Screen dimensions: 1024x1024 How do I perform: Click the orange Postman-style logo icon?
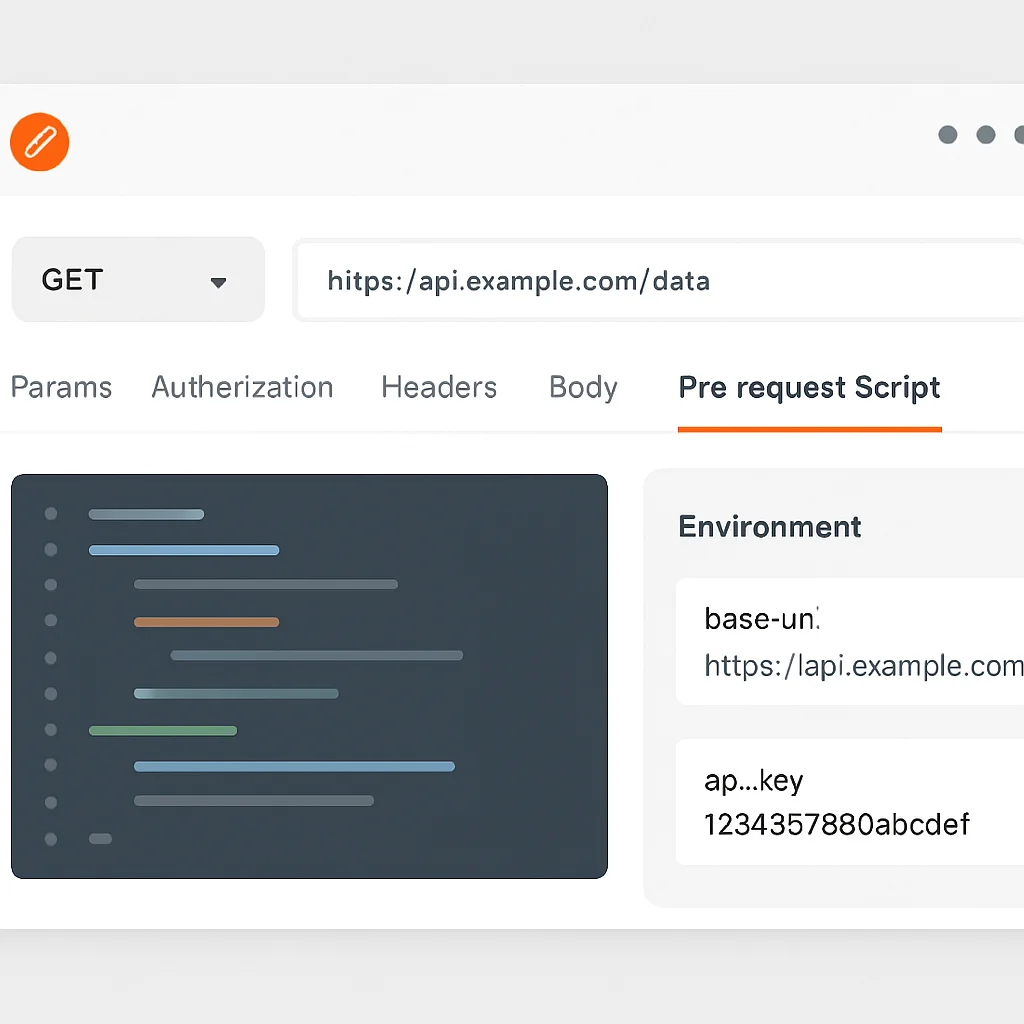click(39, 142)
